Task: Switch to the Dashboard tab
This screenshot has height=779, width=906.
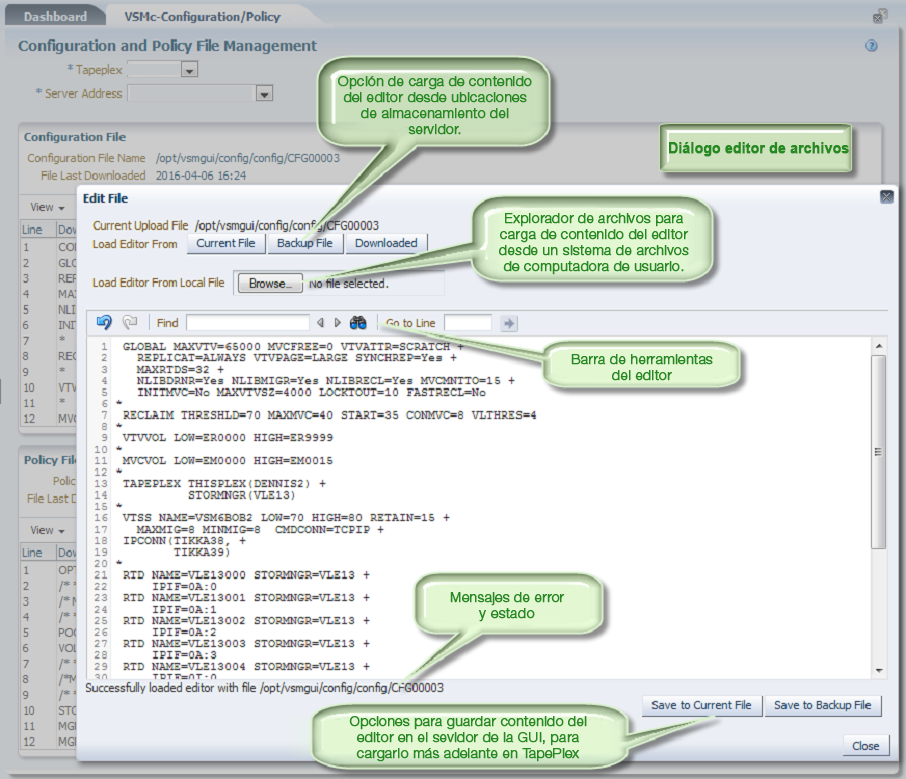Action: coord(55,16)
